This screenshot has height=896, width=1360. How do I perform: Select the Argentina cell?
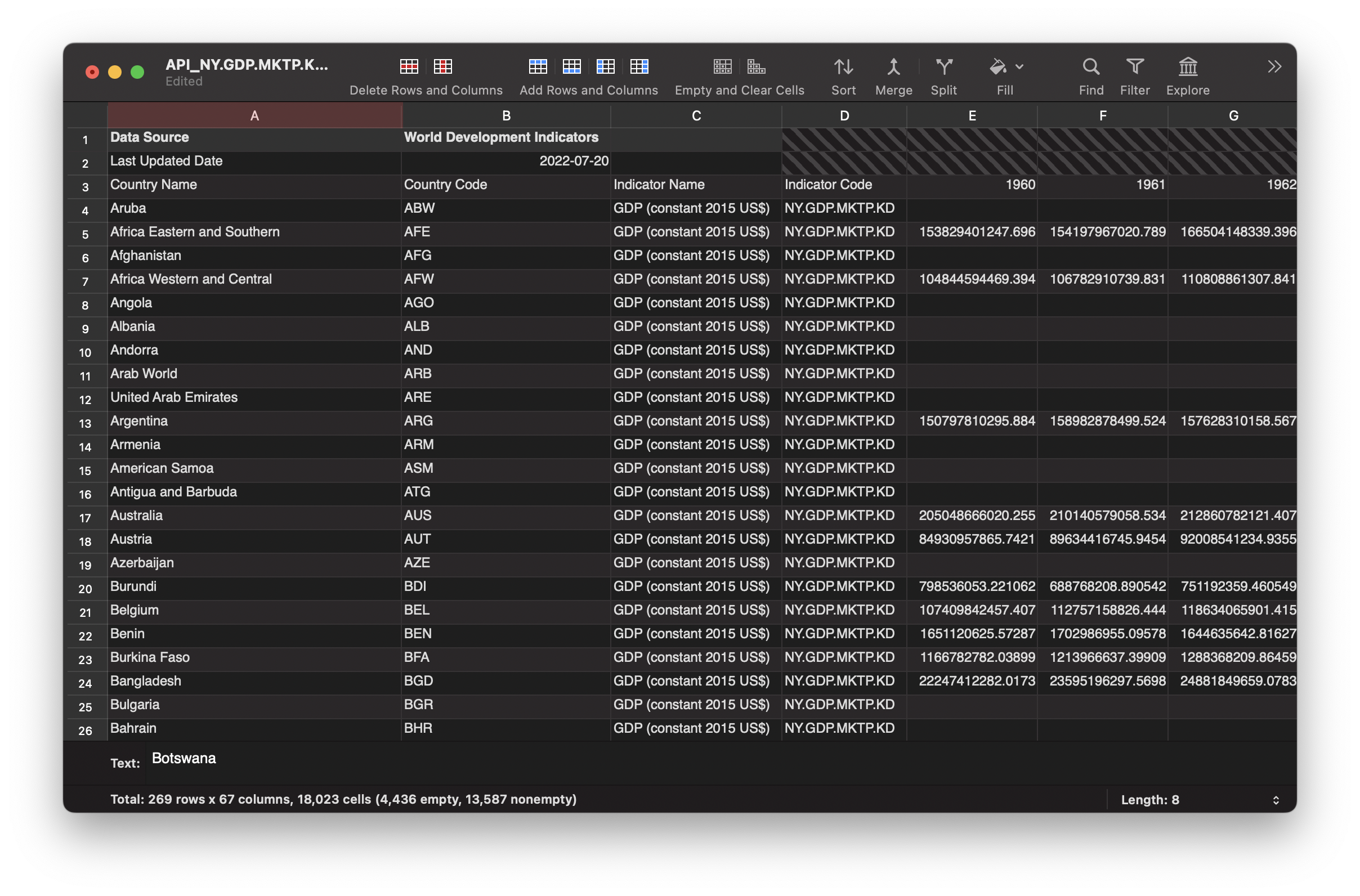click(254, 421)
